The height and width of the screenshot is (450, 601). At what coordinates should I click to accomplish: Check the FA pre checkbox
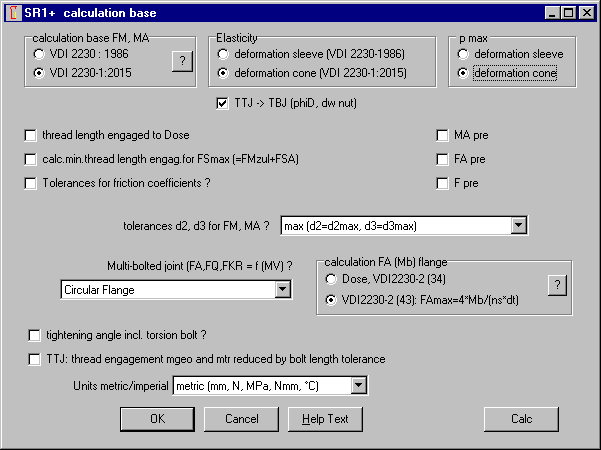coord(443,158)
